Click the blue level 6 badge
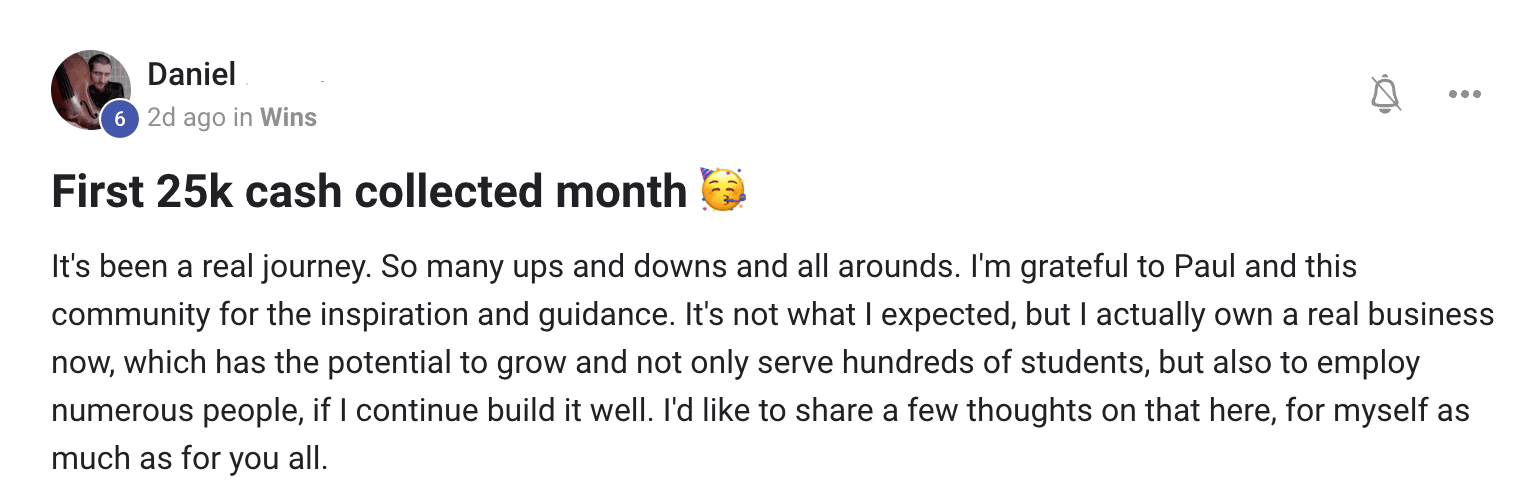 click(119, 120)
